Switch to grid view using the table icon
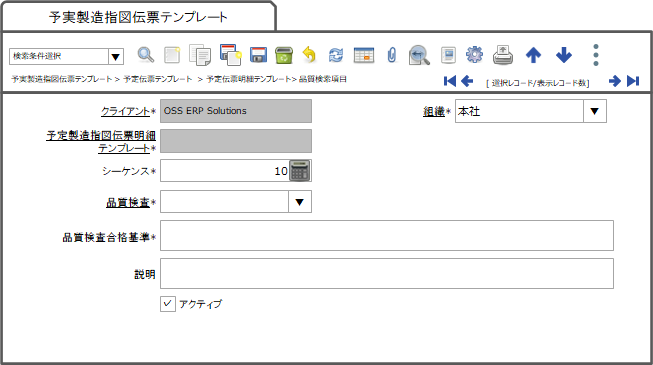The width and height of the screenshot is (653, 365). 364,55
